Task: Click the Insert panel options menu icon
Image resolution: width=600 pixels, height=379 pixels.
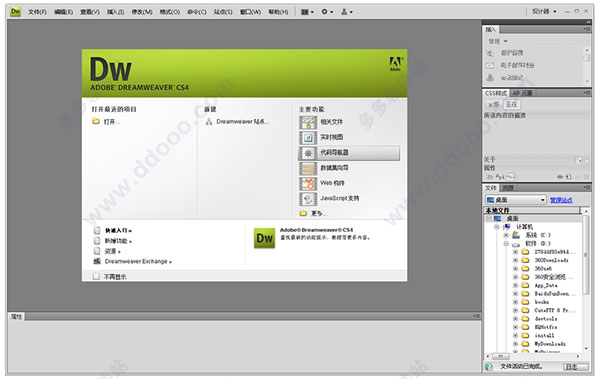Action: click(587, 29)
